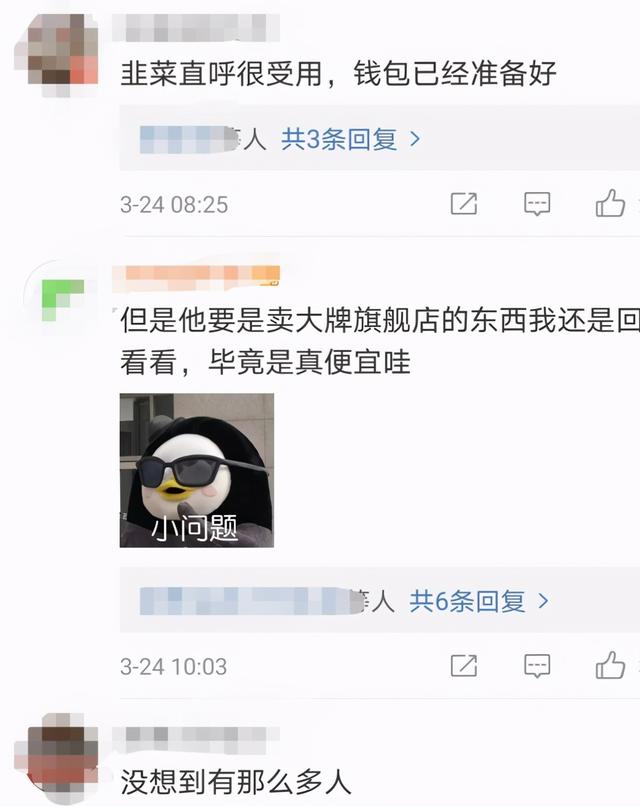Screen dimensions: 640x807
Task: Select comment about 大牌旗舰店 products
Action: pos(380,341)
